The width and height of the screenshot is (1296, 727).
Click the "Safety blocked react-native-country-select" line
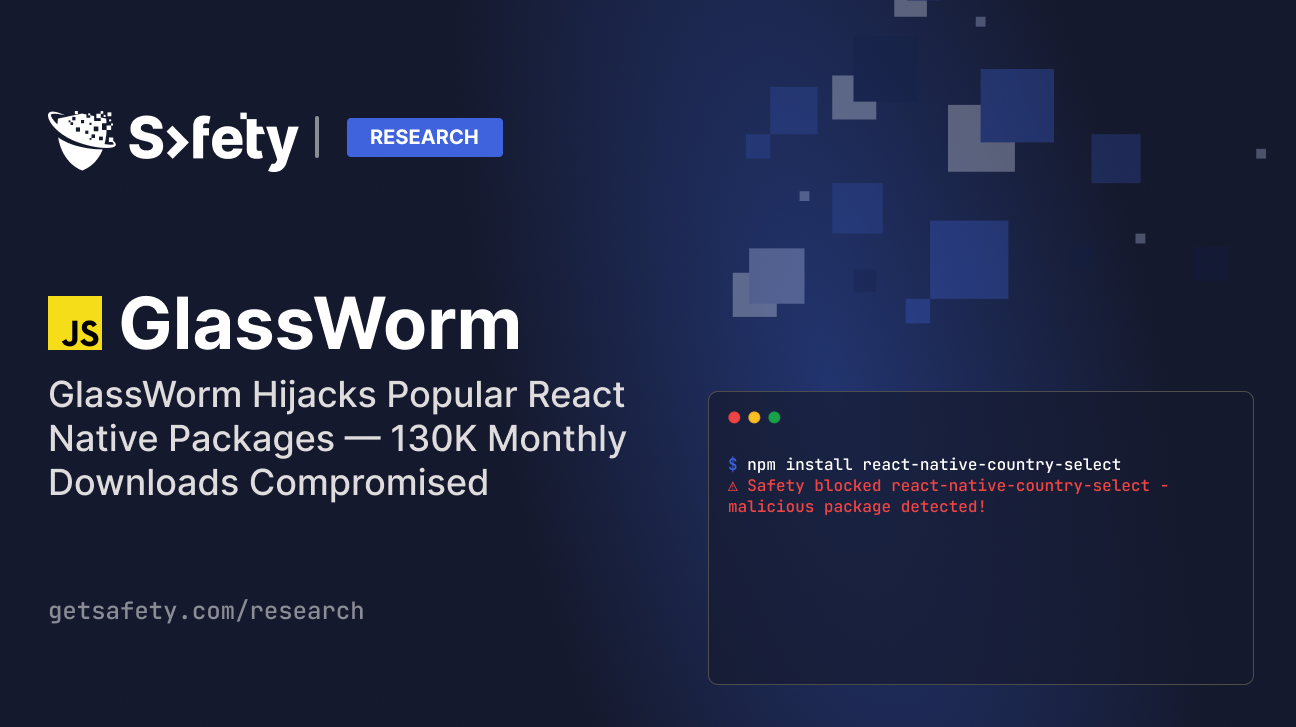coord(949,486)
